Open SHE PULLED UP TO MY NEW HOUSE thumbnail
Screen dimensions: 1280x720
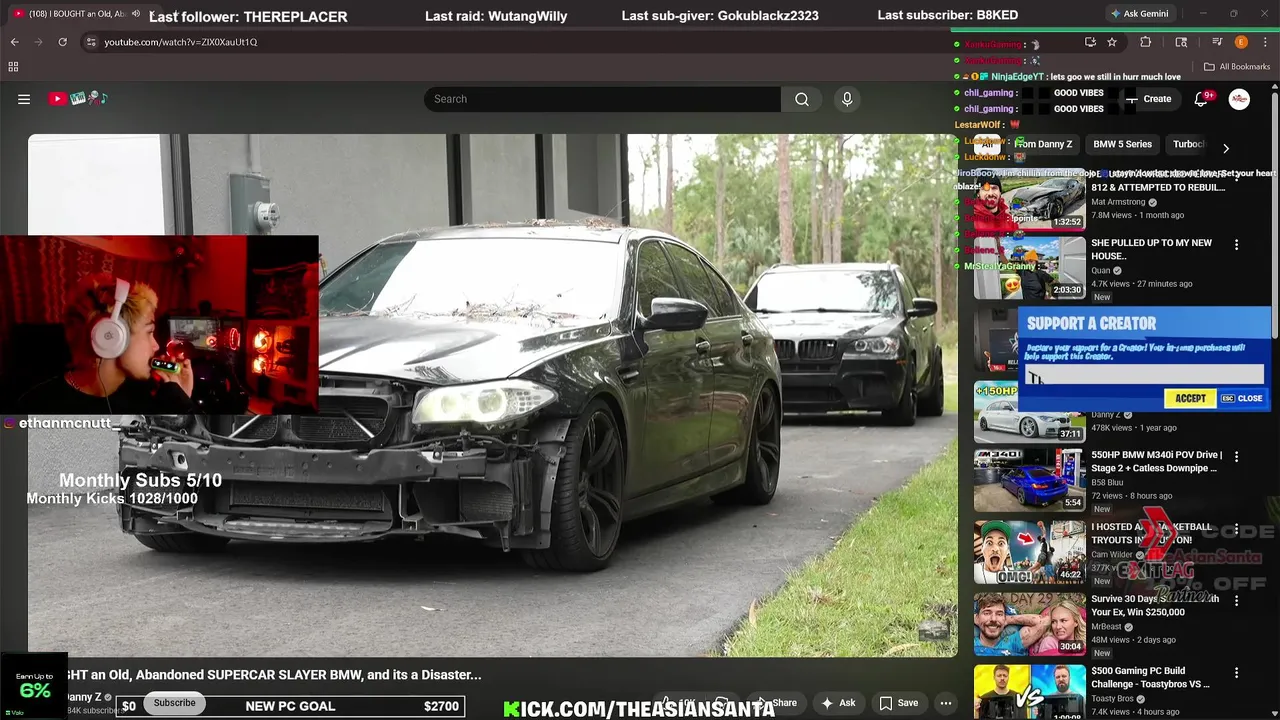click(x=1029, y=268)
